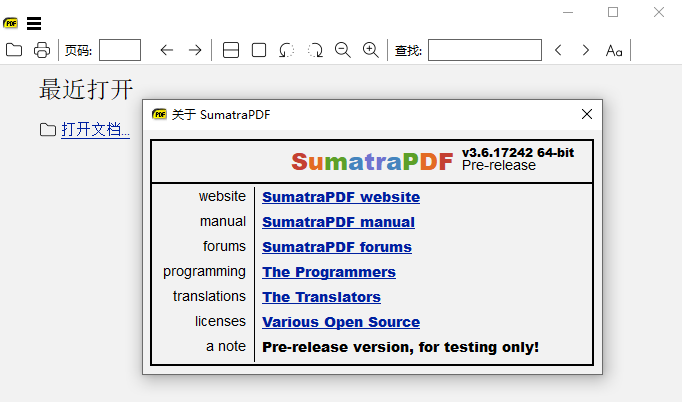
Task: Go to previous page with left arrow
Action: tap(167, 50)
